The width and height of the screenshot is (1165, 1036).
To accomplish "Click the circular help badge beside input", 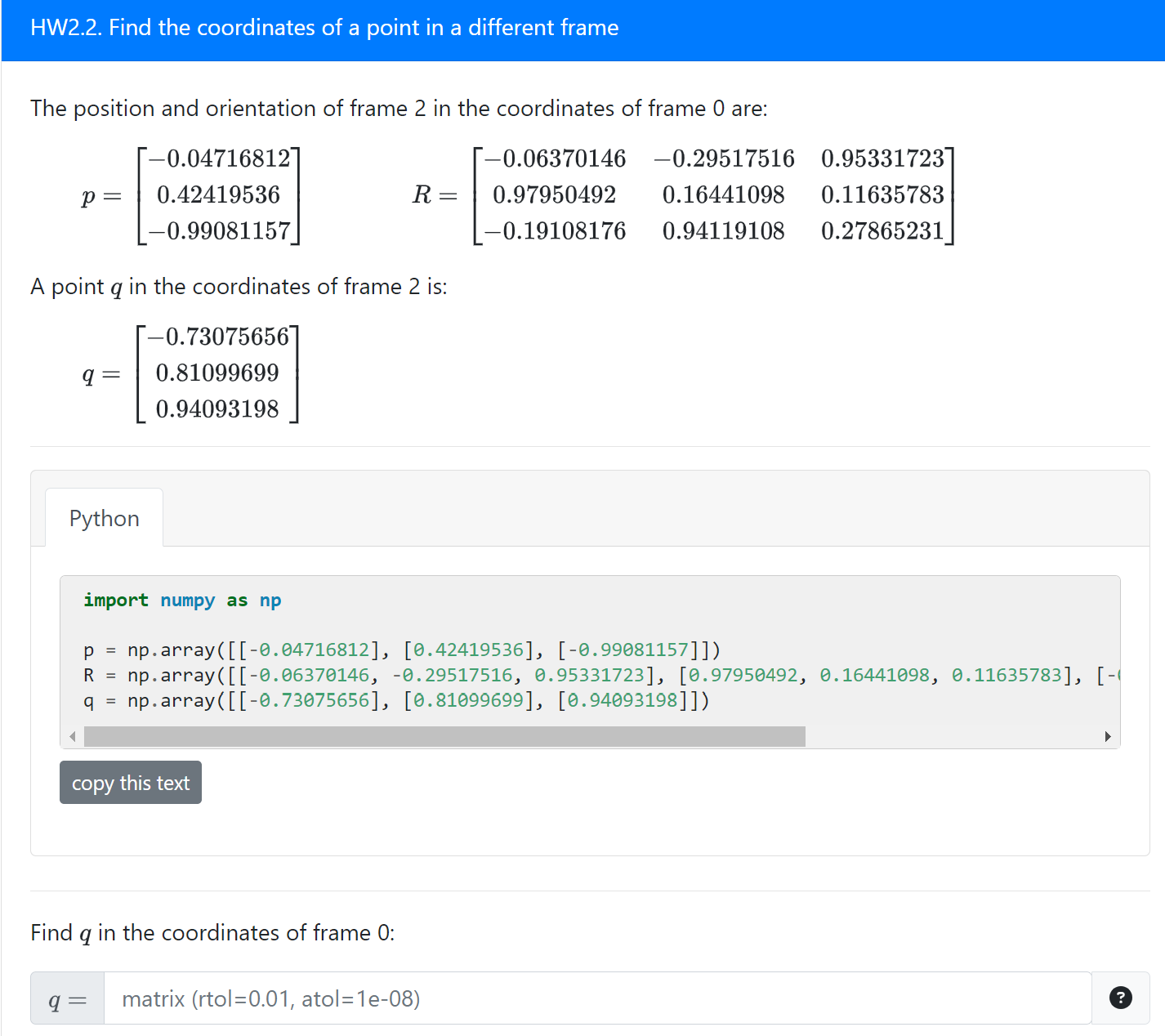I will (x=1120, y=998).
